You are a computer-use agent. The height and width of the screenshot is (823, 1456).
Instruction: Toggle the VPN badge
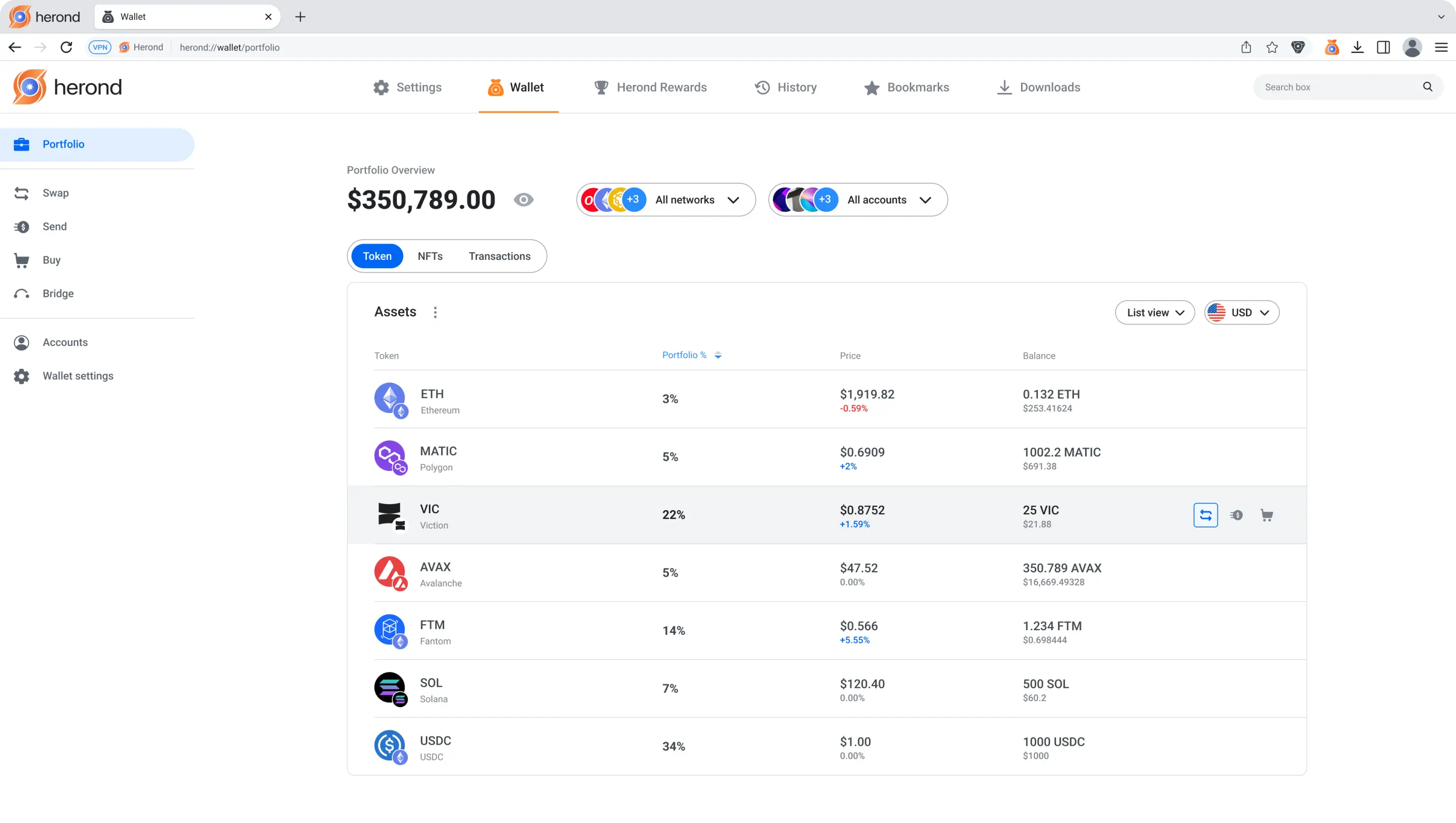(100, 47)
